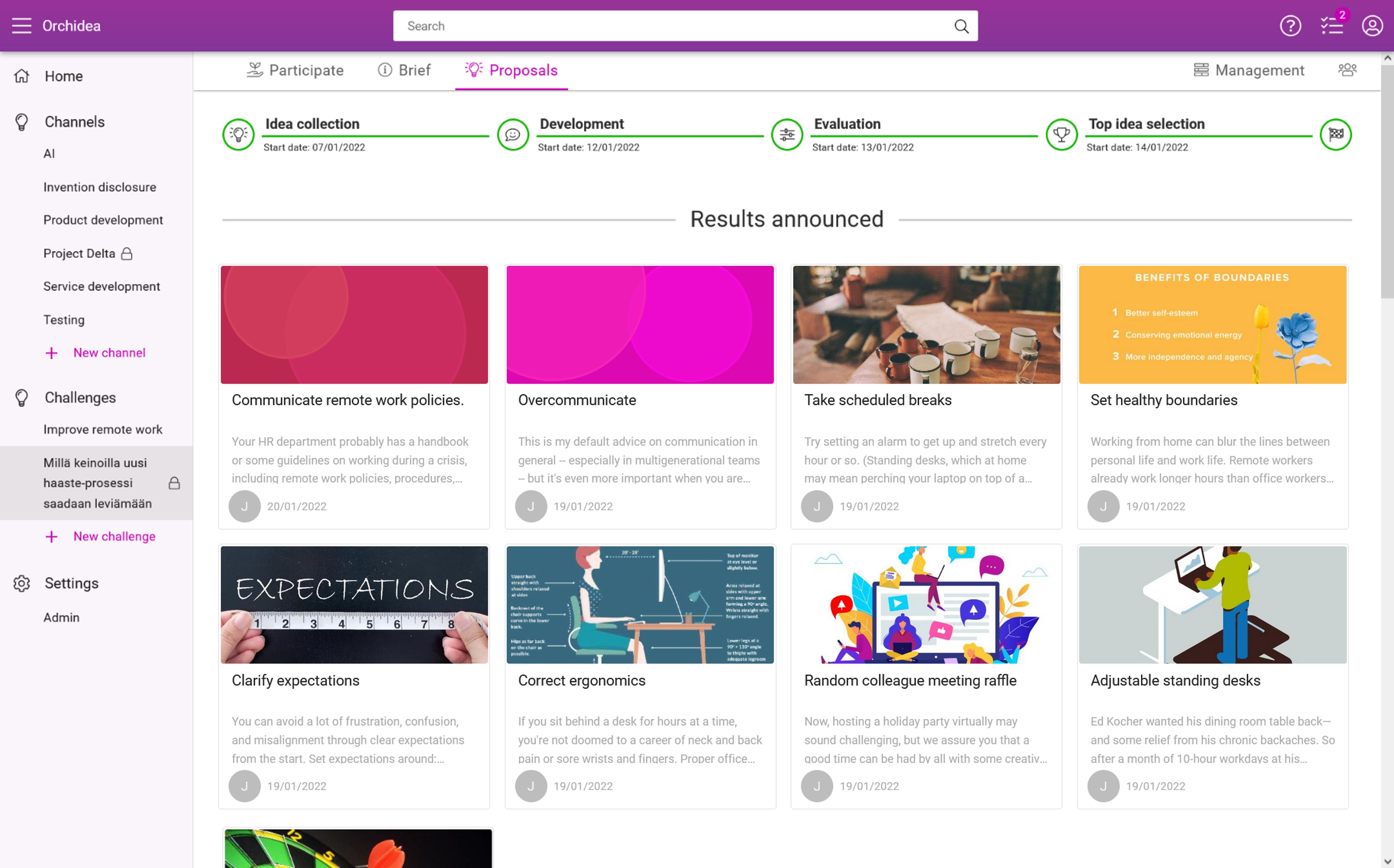Image resolution: width=1394 pixels, height=868 pixels.
Task: Open the hamburger menu icon
Action: [x=21, y=26]
